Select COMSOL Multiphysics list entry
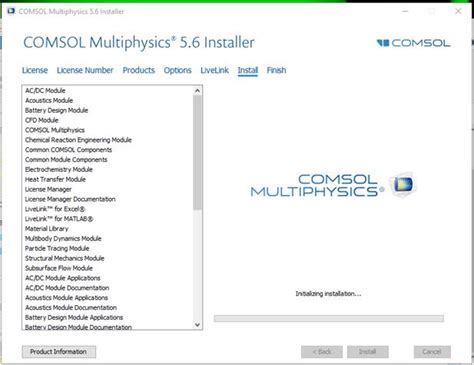This screenshot has height=365, width=474. pos(55,130)
